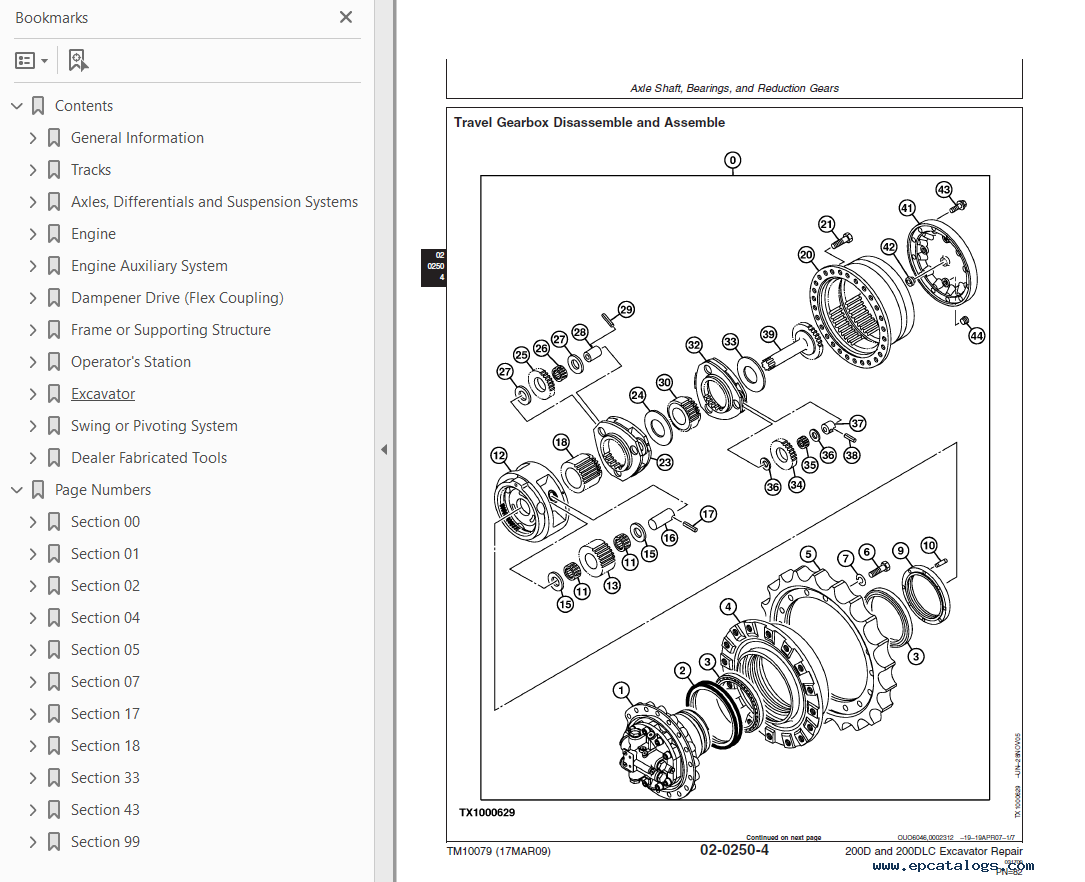This screenshot has height=882, width=1085.
Task: Open Dampener Drive (Flex Coupling) bookmark
Action: [177, 297]
